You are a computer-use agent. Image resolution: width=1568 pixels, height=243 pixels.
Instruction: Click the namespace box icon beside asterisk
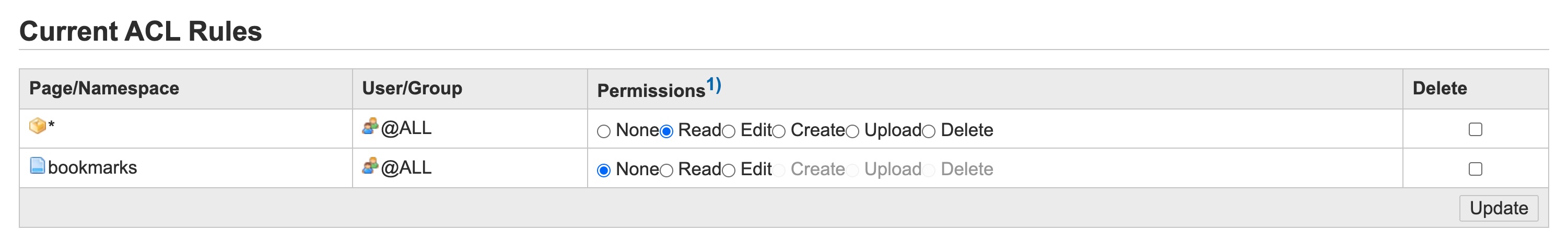click(x=37, y=126)
